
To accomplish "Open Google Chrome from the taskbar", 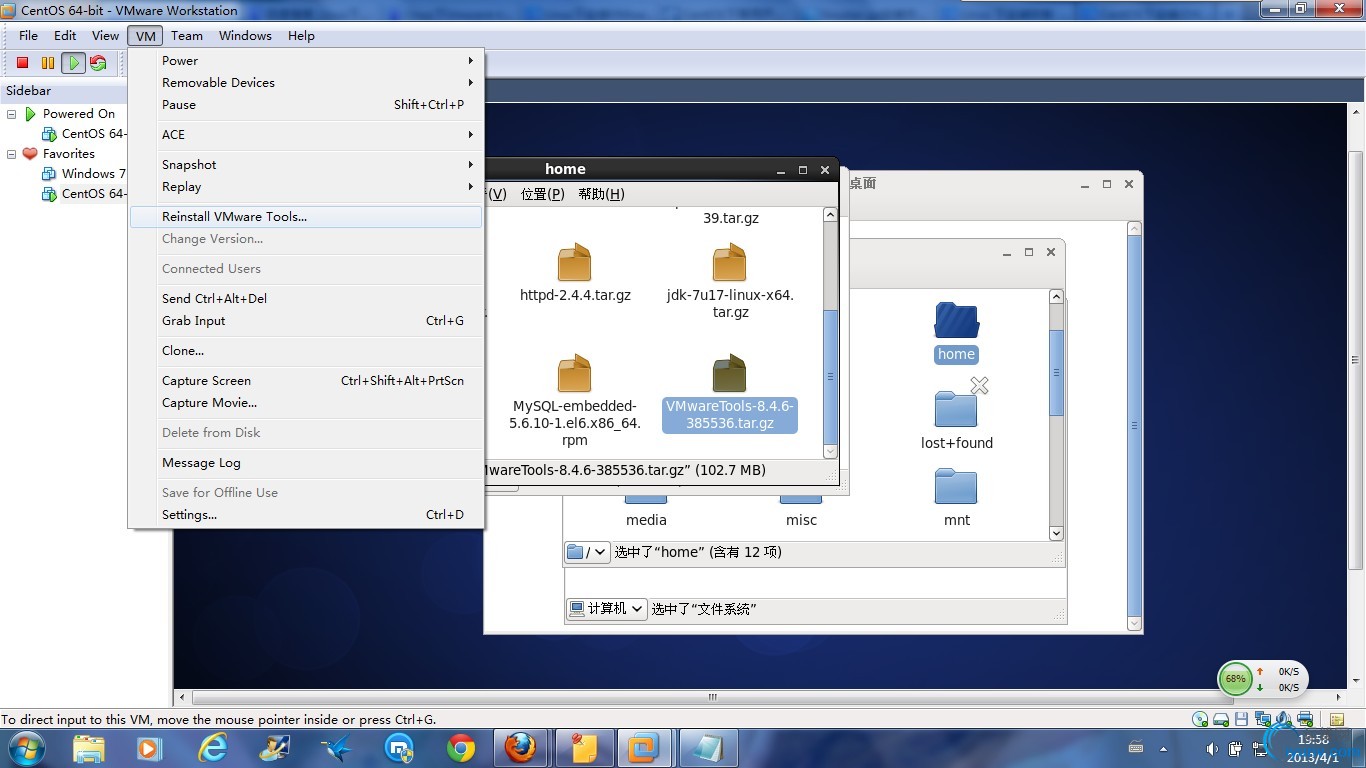I will (461, 747).
